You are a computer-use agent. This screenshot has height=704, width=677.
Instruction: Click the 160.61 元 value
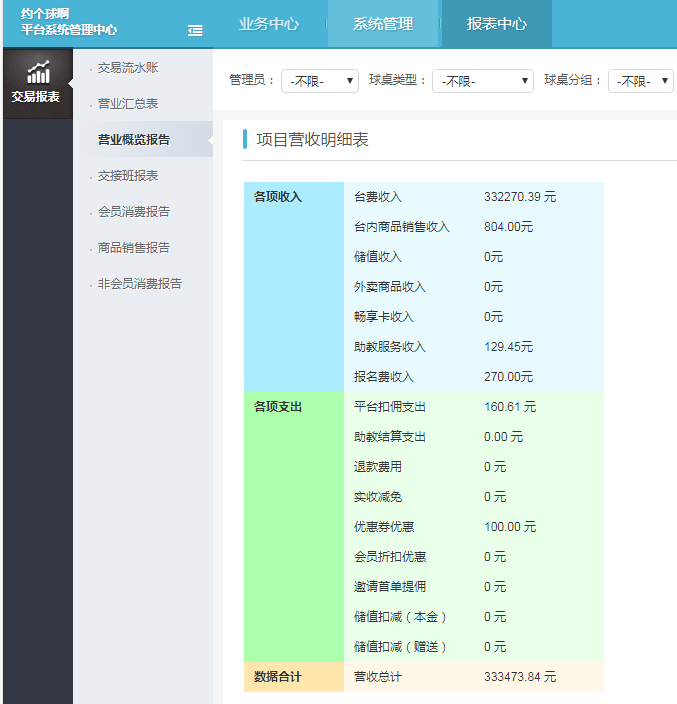click(x=510, y=407)
